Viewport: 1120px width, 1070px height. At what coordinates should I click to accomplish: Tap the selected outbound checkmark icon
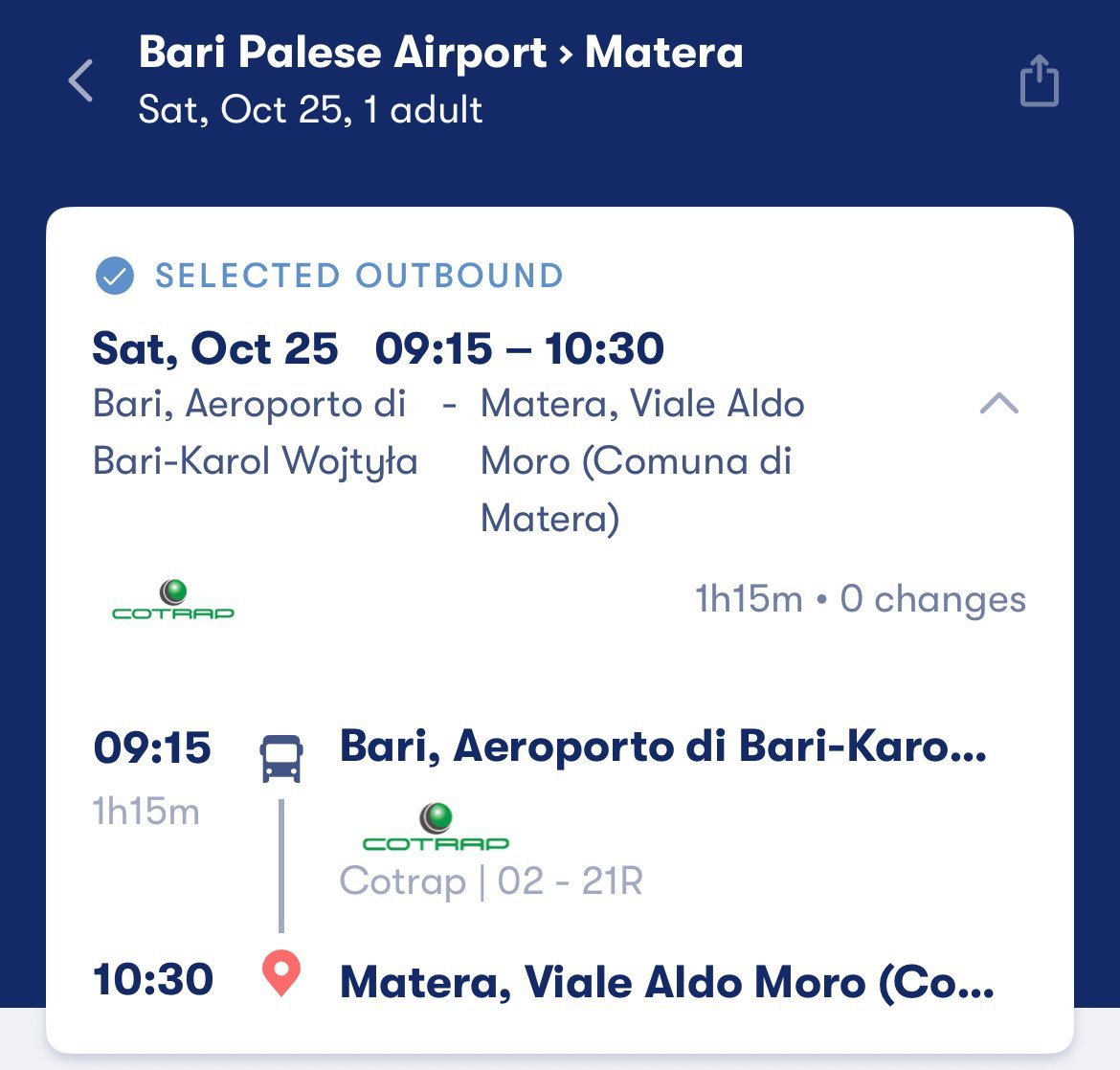[115, 277]
